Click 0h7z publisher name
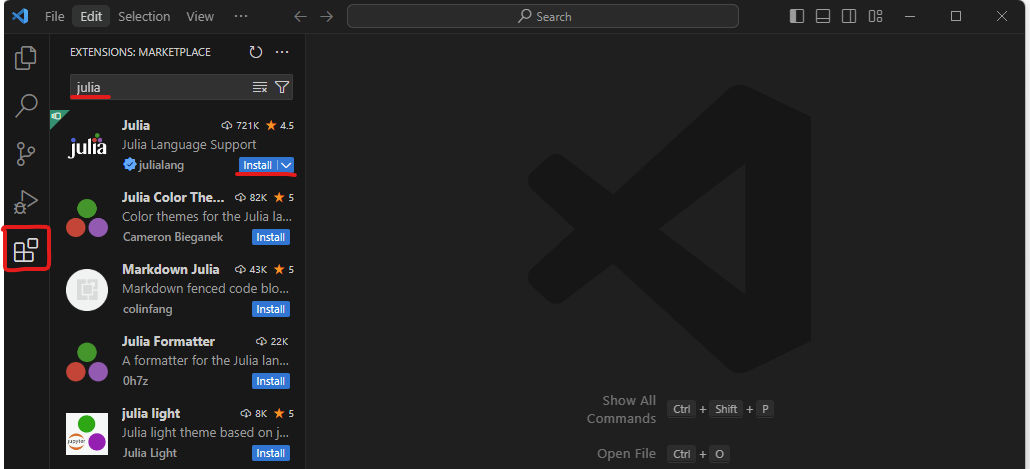Screen dimensions: 1030x469 pyautogui.click(x=135, y=381)
